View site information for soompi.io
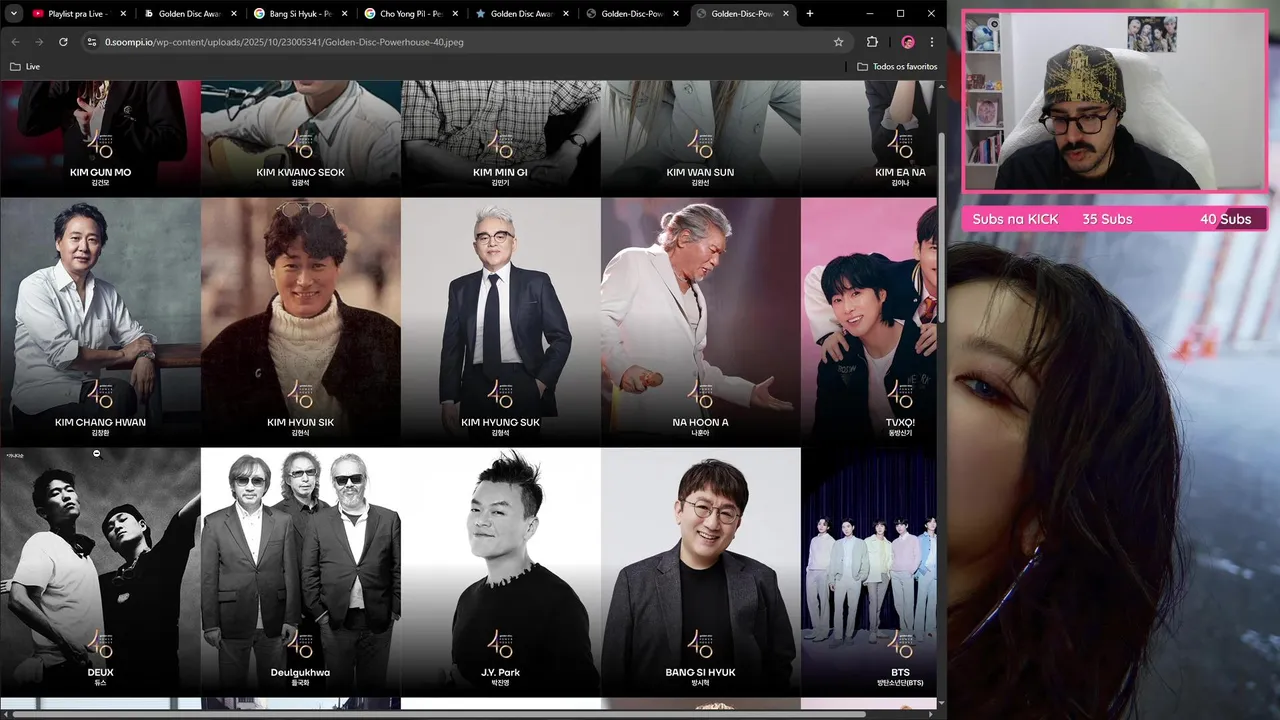 coord(92,42)
